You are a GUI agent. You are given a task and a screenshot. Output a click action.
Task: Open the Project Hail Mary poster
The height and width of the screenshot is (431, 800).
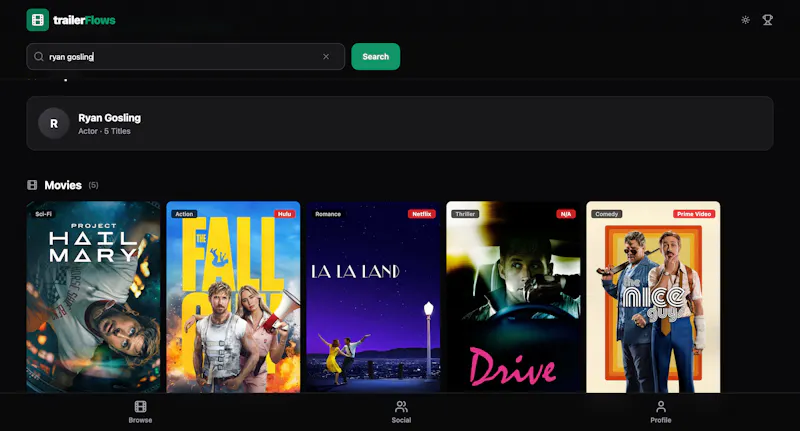(x=93, y=297)
